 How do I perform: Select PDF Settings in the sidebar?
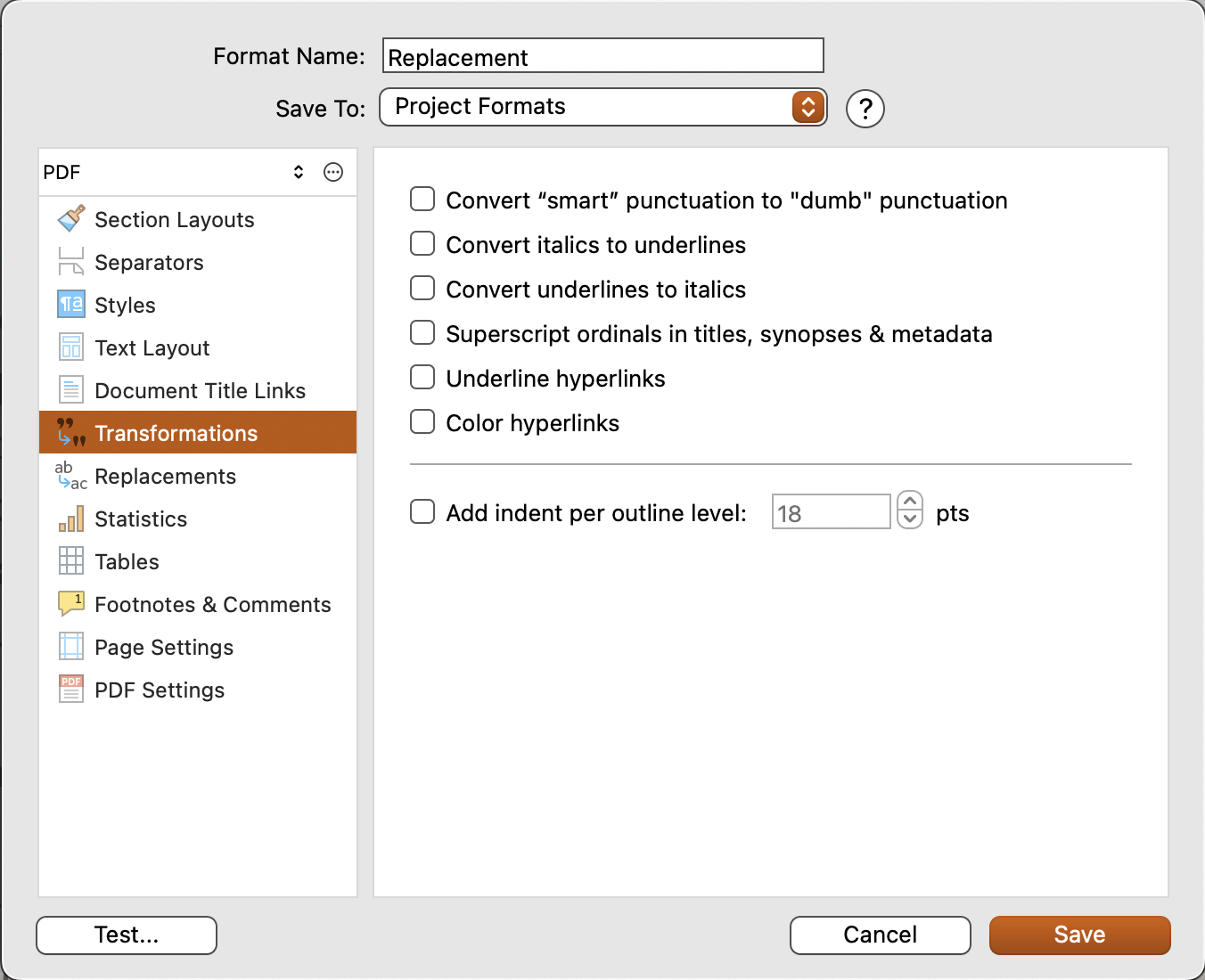pos(198,690)
